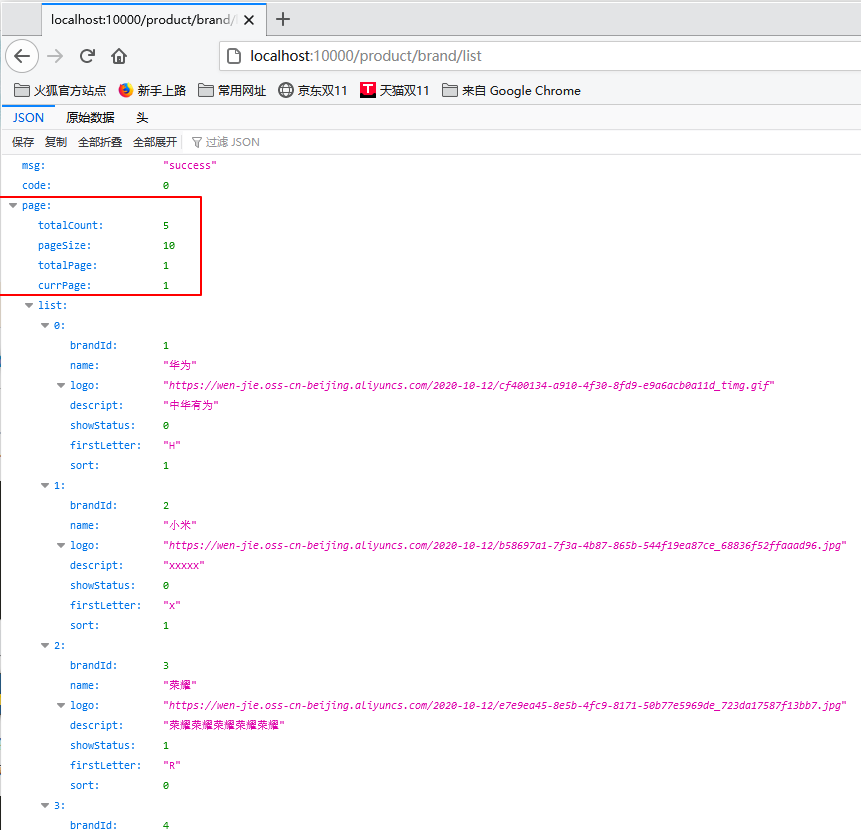Click the address bar URL
This screenshot has width=861, height=830.
pyautogui.click(x=366, y=56)
